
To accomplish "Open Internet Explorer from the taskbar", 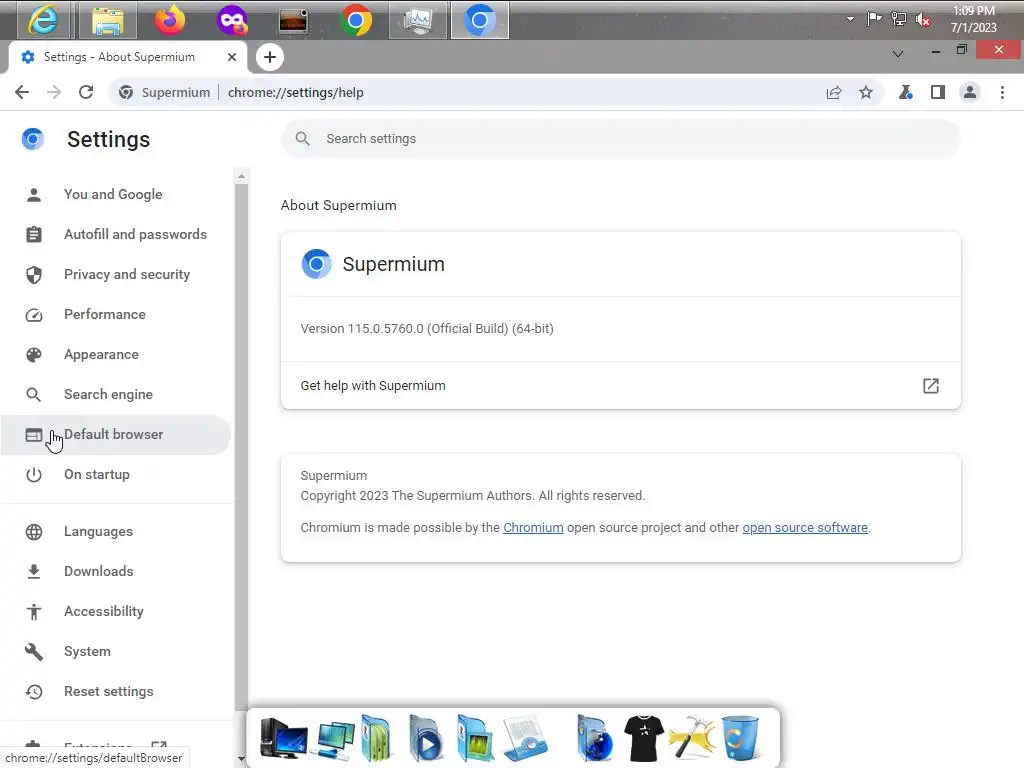I will click(x=43, y=20).
